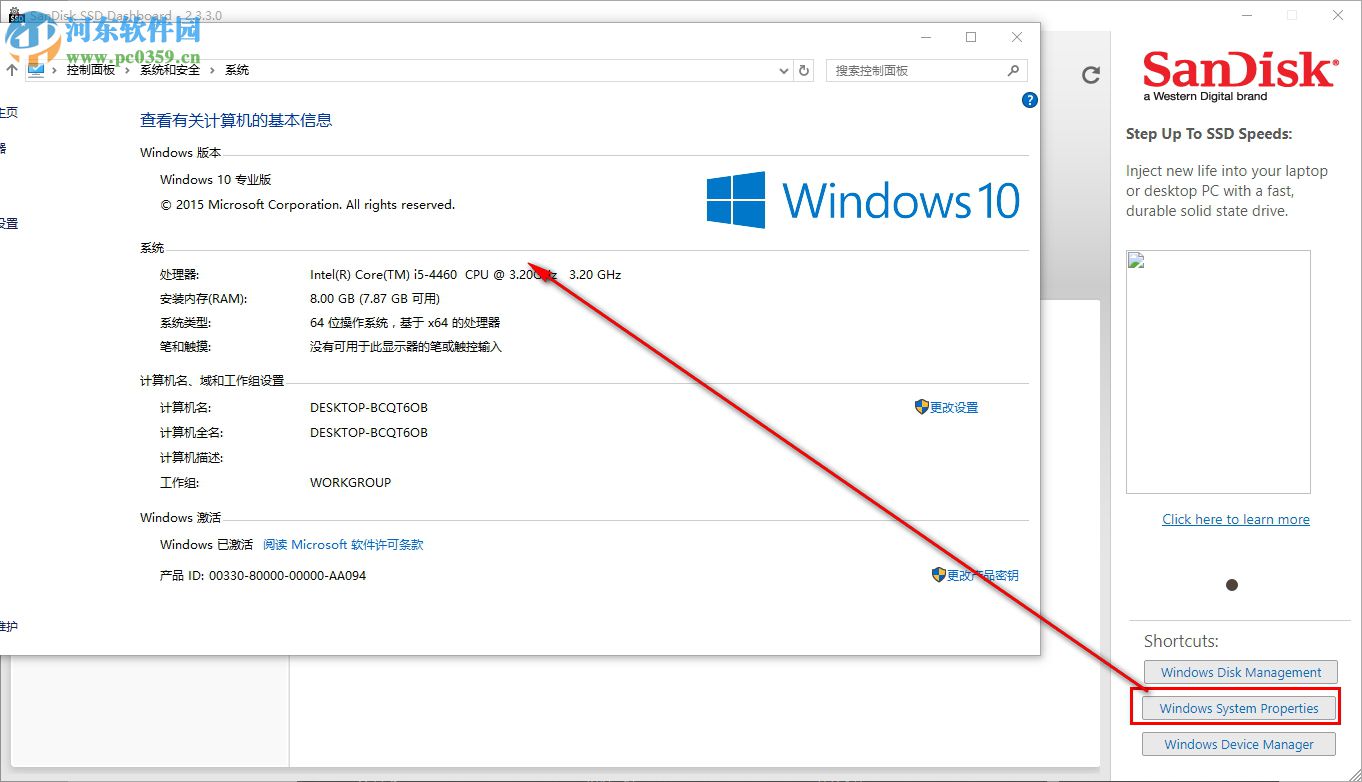Select 系统 in the breadcrumb

pyautogui.click(x=237, y=70)
